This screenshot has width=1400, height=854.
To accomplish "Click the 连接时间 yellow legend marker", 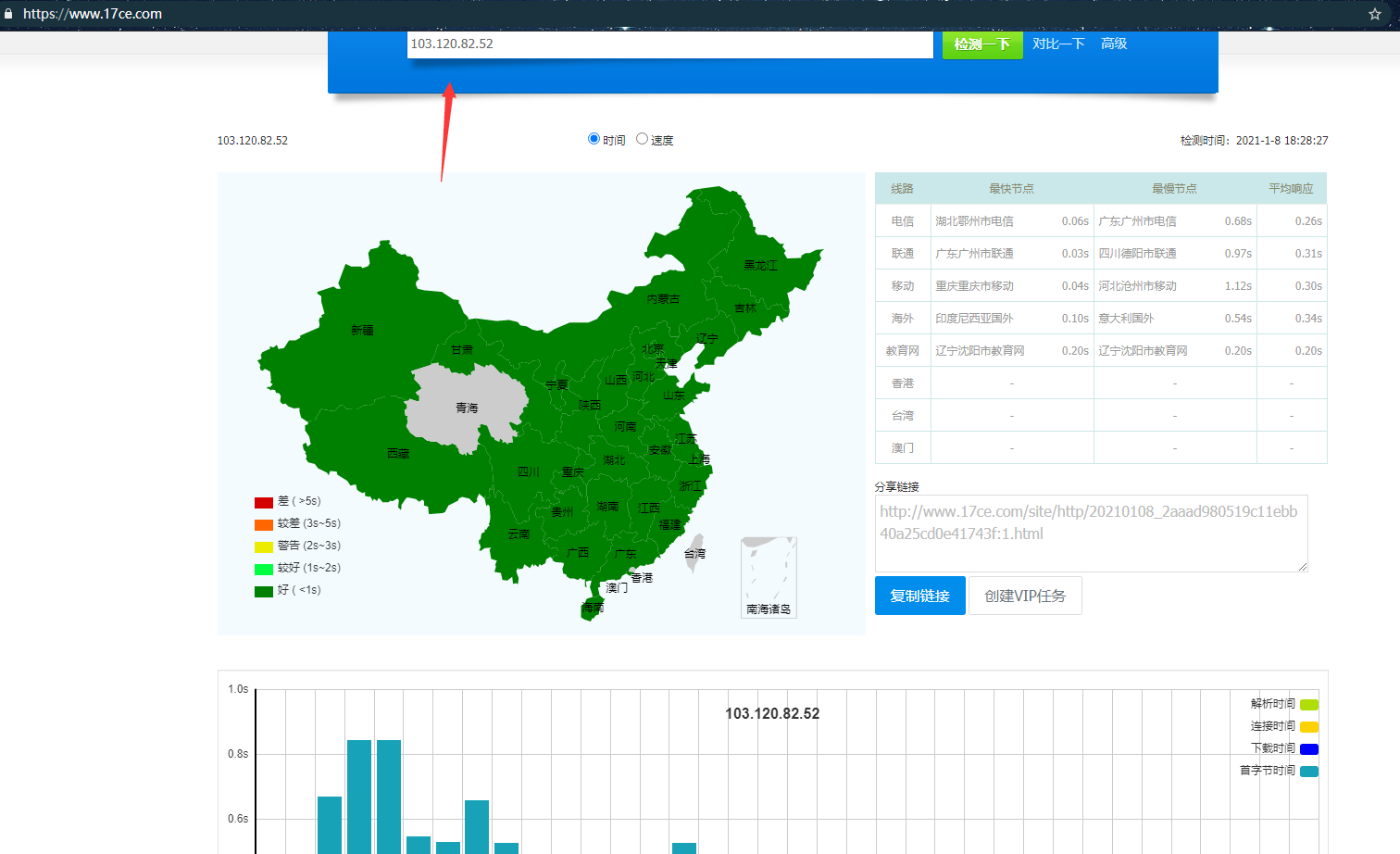I will point(1308,725).
